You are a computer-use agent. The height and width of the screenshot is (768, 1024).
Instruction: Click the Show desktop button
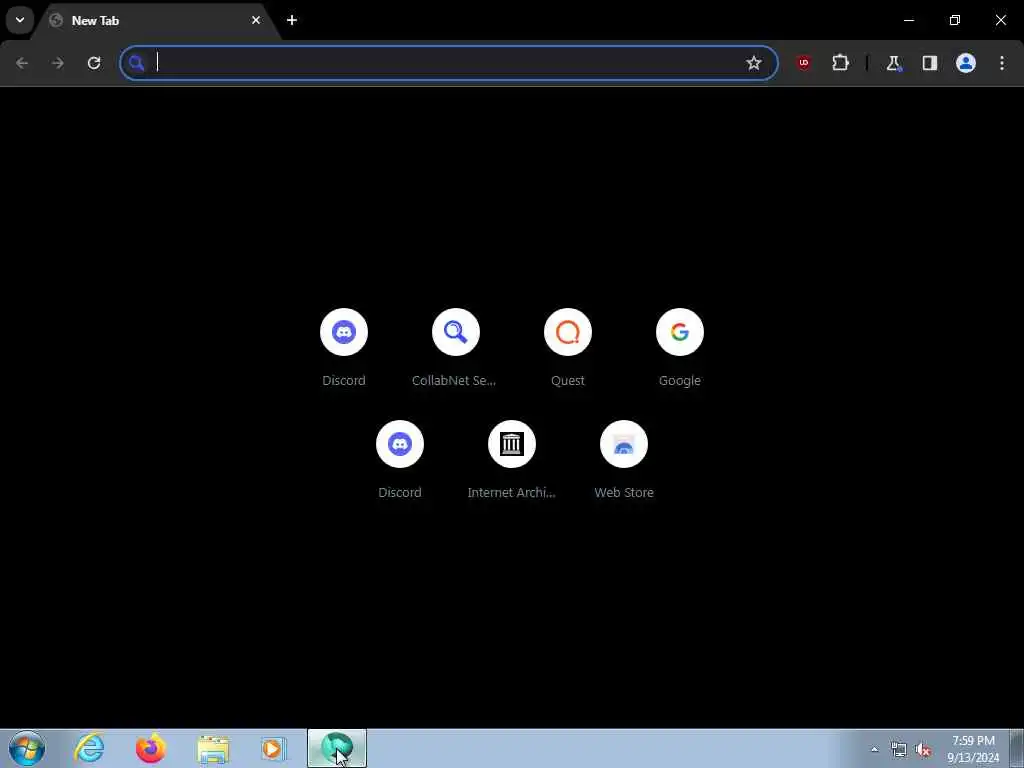(1017, 748)
